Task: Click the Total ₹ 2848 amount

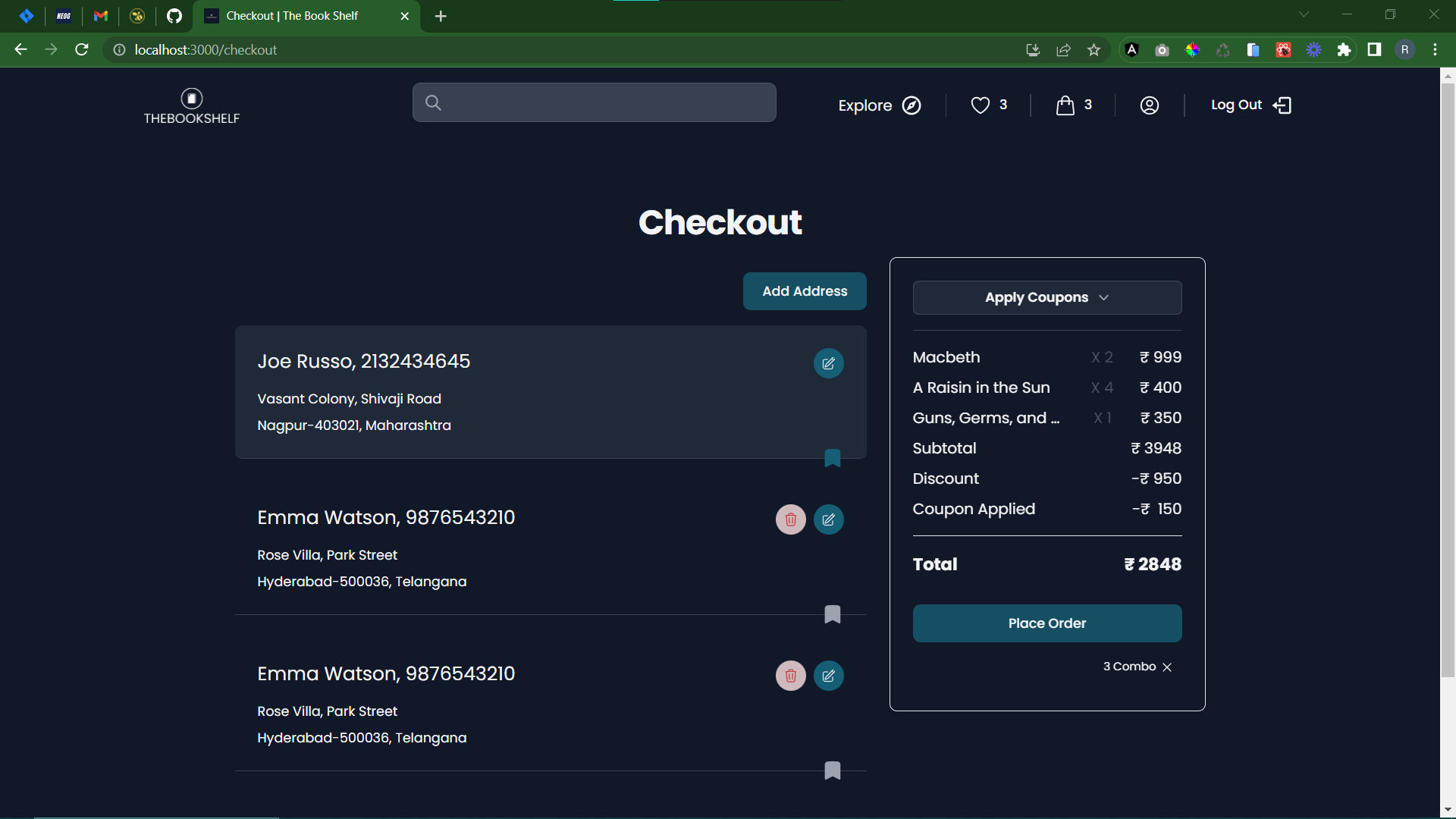Action: 1153,564
